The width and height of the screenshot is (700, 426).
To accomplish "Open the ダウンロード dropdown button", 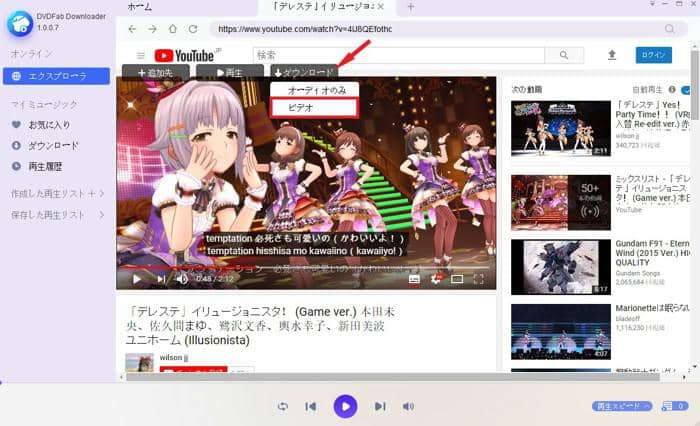I will coord(304,72).
